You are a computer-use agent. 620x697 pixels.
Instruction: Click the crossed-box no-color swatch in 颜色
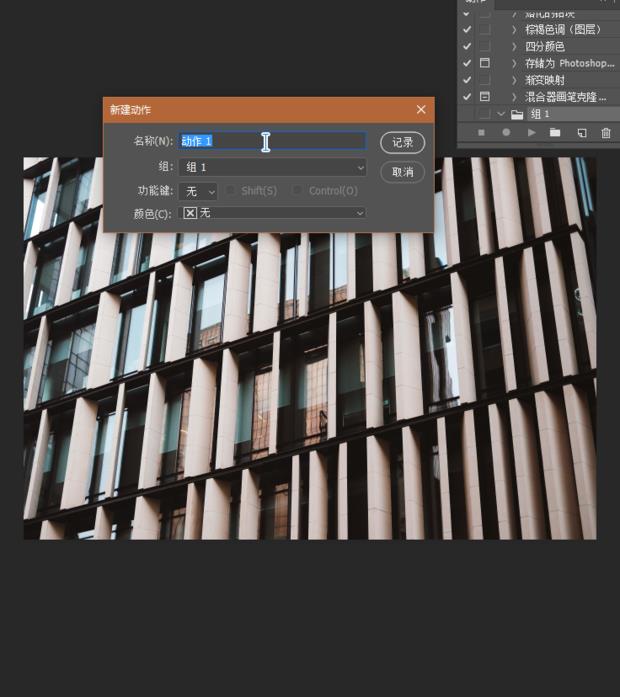[x=190, y=213]
